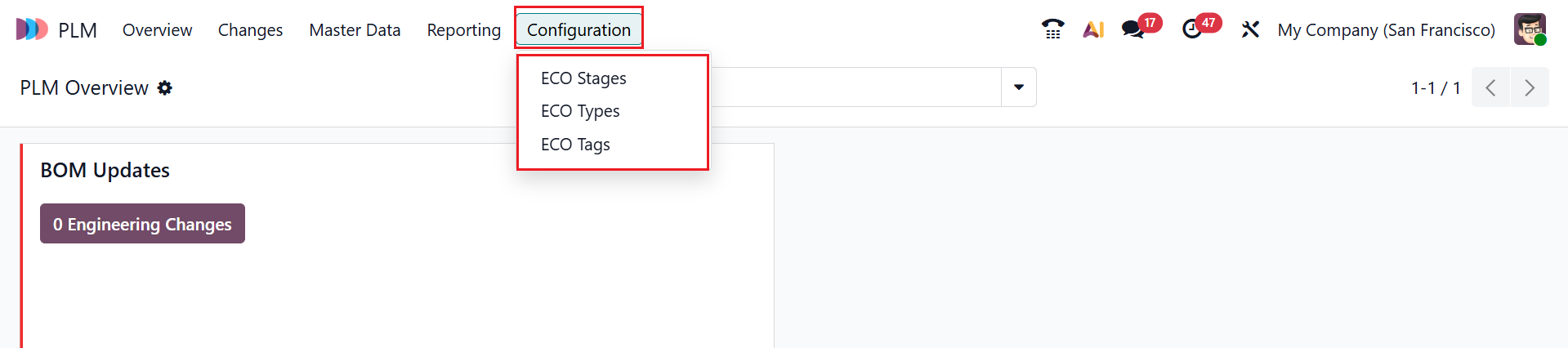
Task: Open the Master Data menu
Action: click(x=355, y=29)
